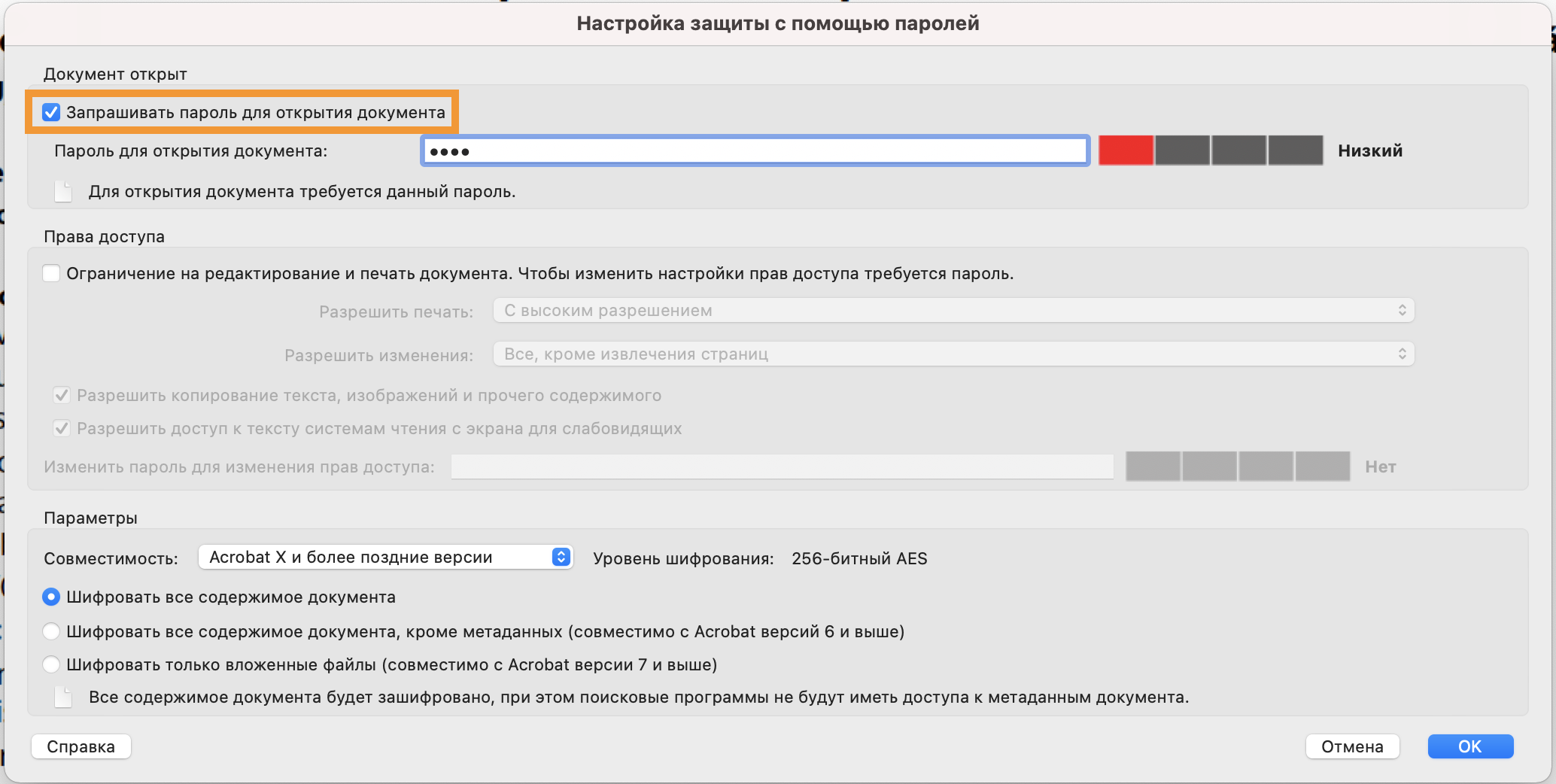Click the last dark segment of the open-password strength meter
The width and height of the screenshot is (1556, 784).
1295,150
